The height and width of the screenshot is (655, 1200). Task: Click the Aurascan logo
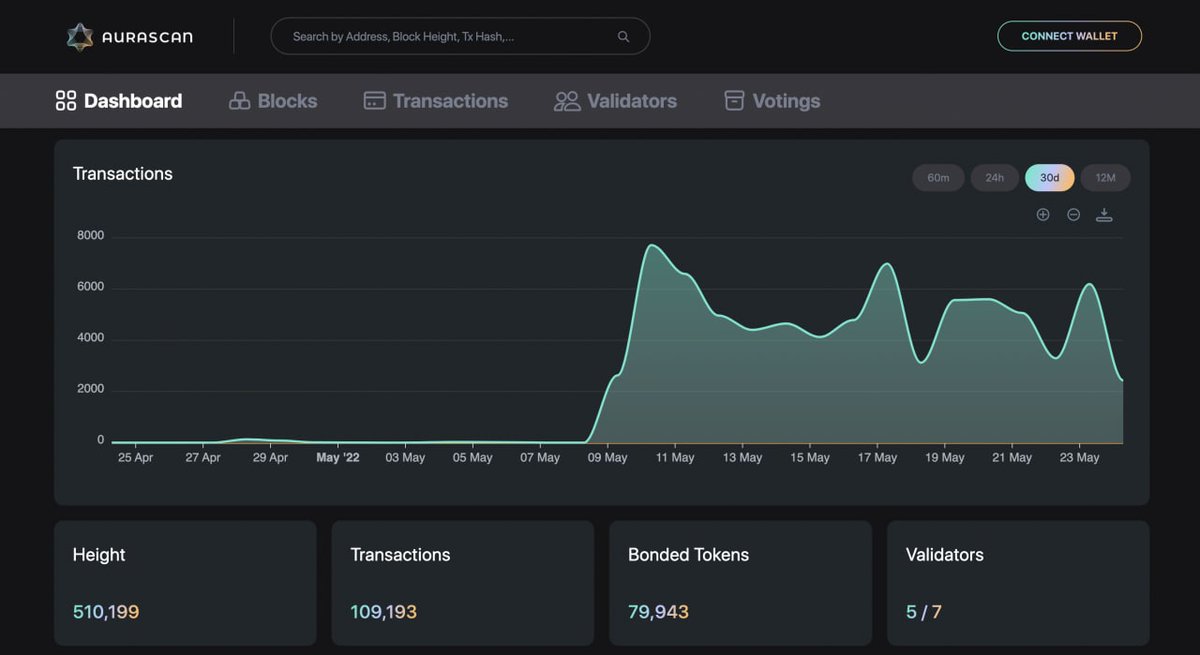tap(129, 37)
